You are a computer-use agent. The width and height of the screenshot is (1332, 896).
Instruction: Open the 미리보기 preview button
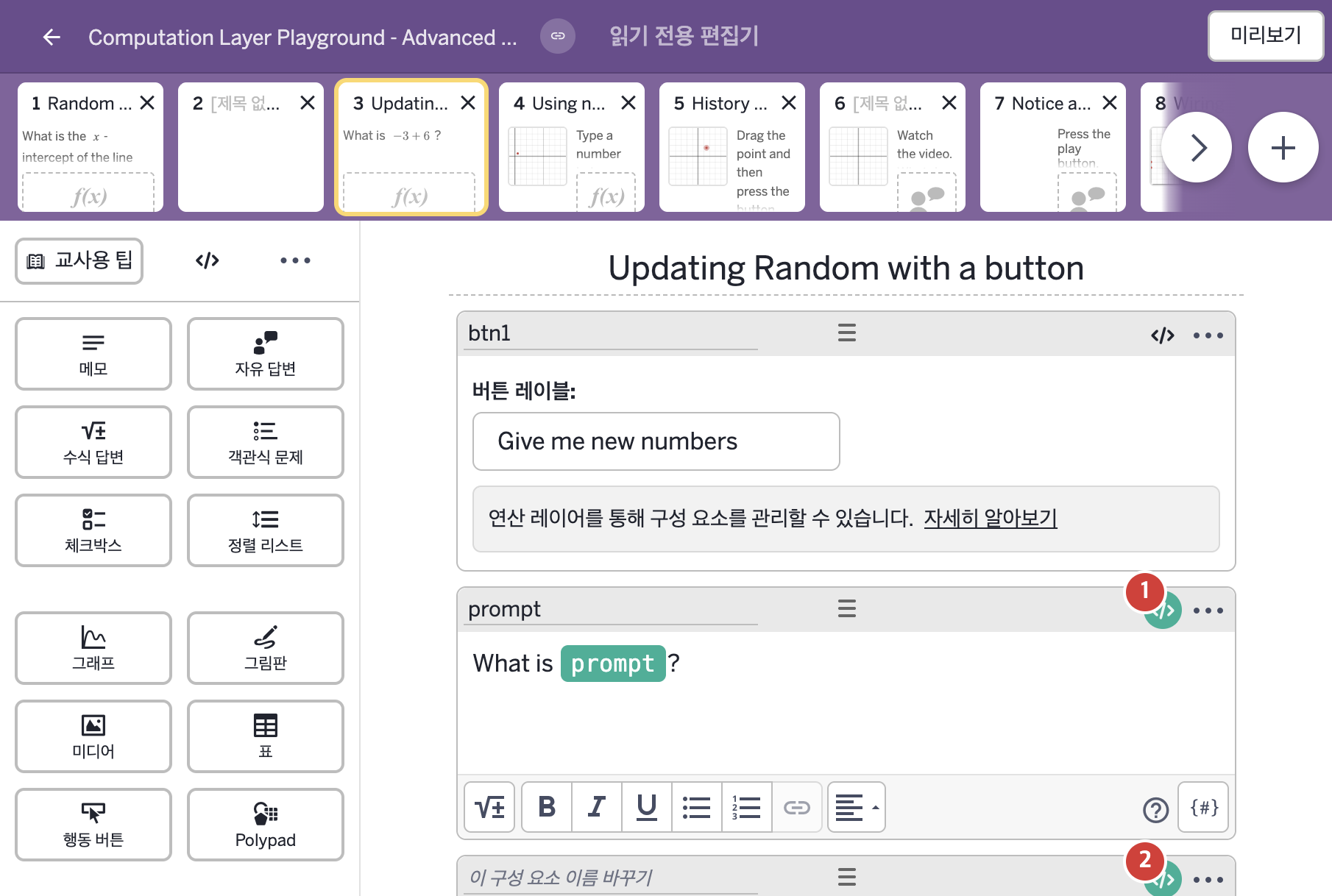(x=1266, y=35)
